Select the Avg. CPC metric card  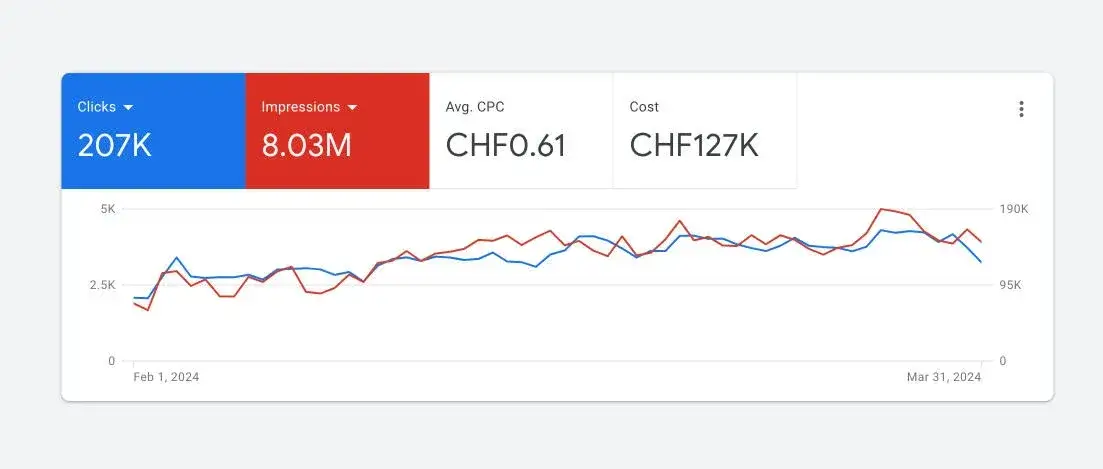pos(521,131)
